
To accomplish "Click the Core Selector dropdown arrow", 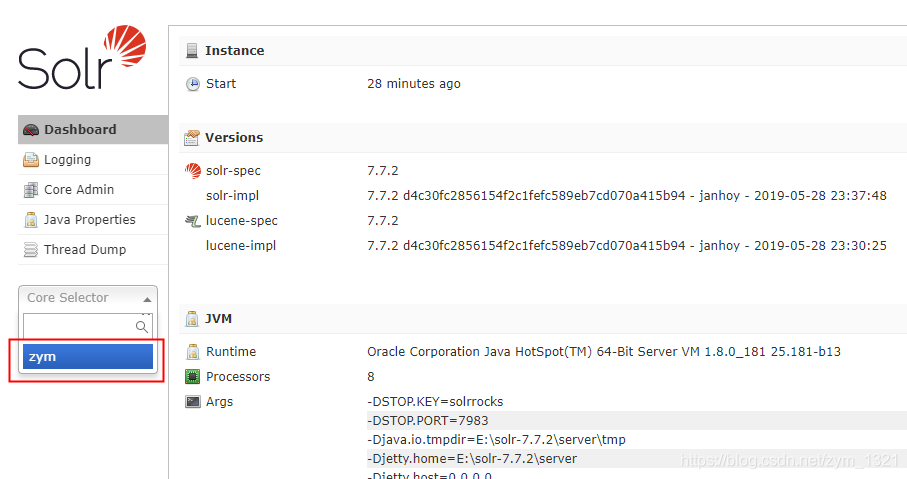I will tap(147, 299).
